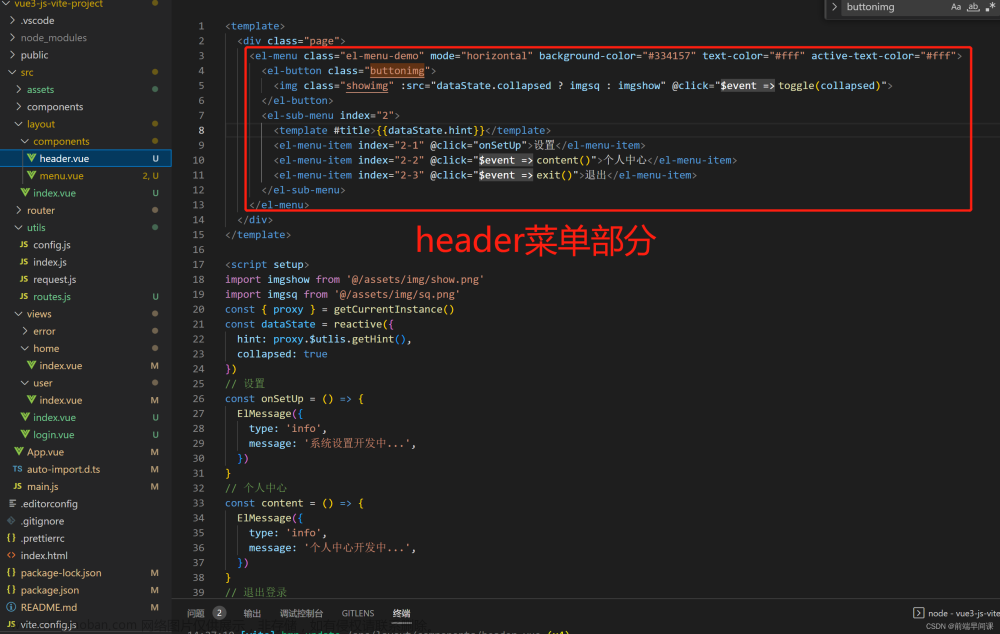Screen dimensions: 1000x634
Task: Collapse the utils folder
Action: pyautogui.click(x=18, y=227)
